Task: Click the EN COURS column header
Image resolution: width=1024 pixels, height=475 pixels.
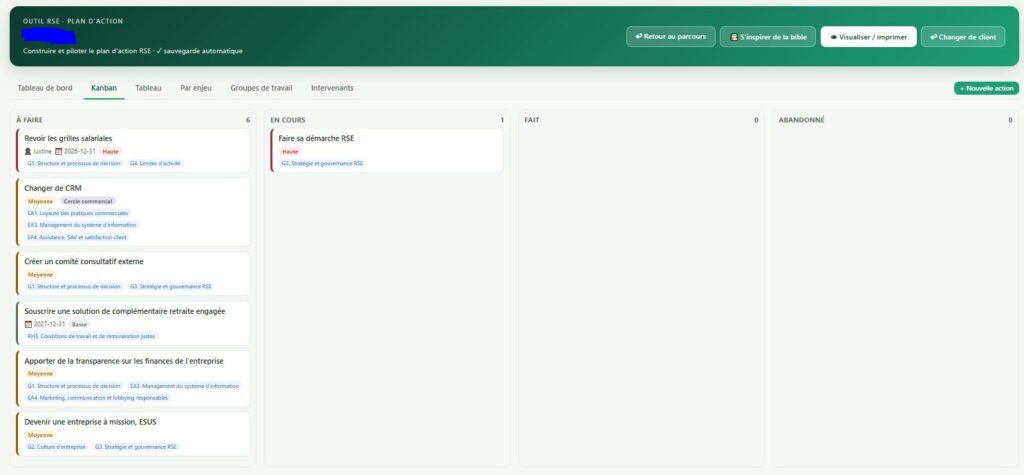Action: pyautogui.click(x=287, y=120)
